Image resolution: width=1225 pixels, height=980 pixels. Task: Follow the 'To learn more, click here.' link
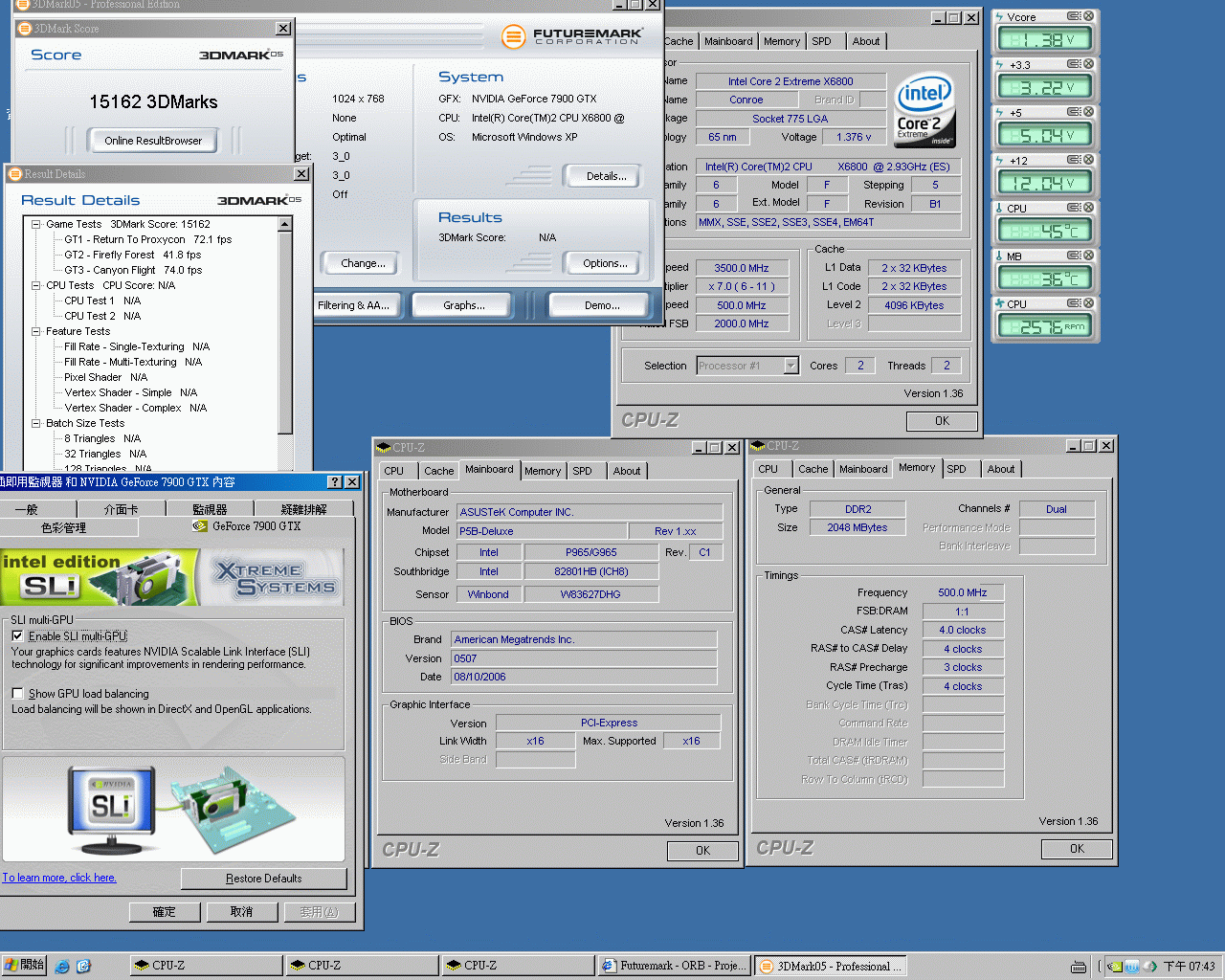[59, 878]
